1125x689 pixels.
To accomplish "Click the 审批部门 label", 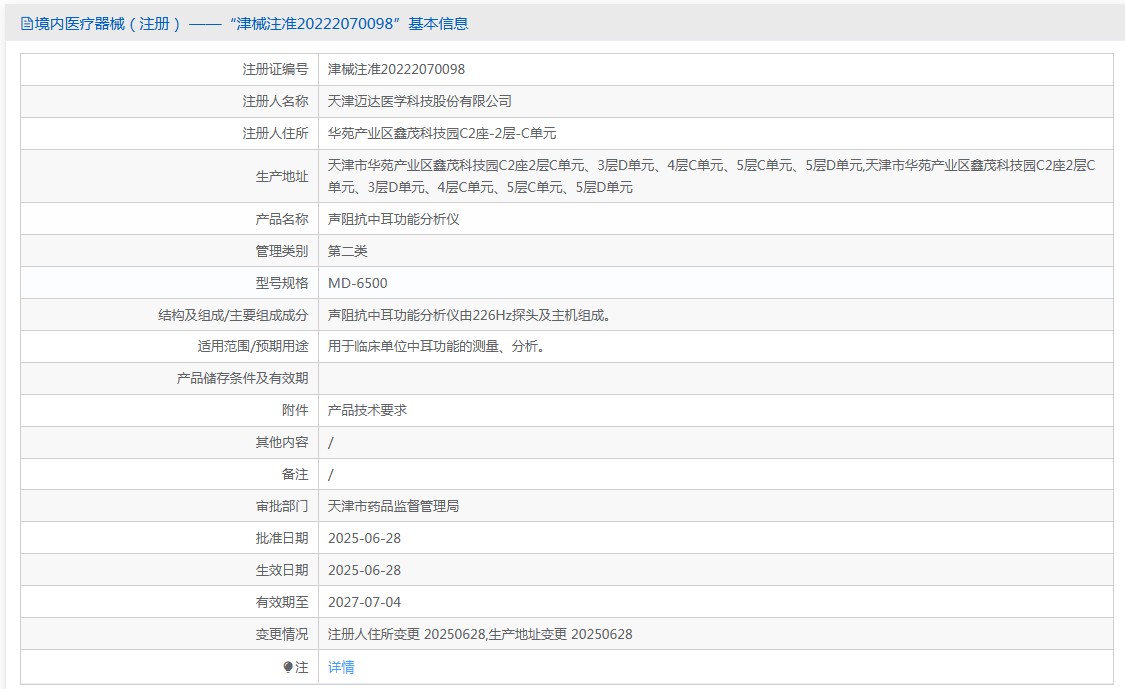I will tap(282, 506).
